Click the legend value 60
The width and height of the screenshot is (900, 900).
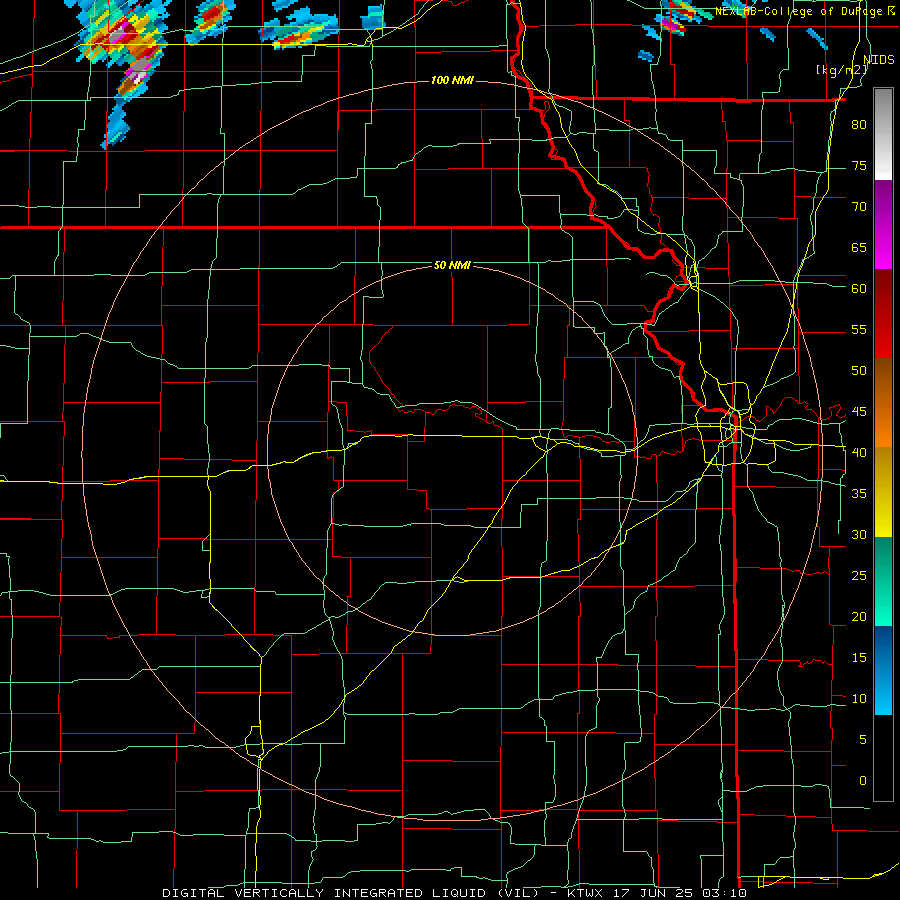(x=859, y=289)
